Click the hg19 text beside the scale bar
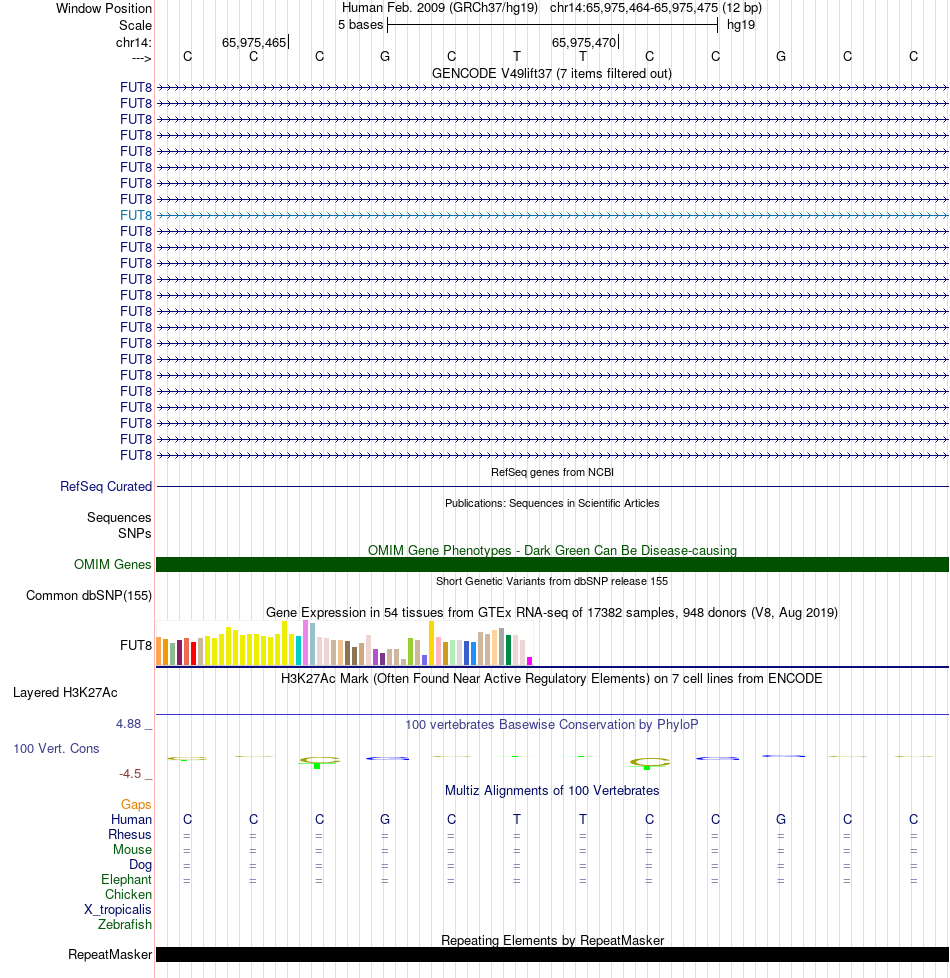This screenshot has width=950, height=978. point(741,25)
